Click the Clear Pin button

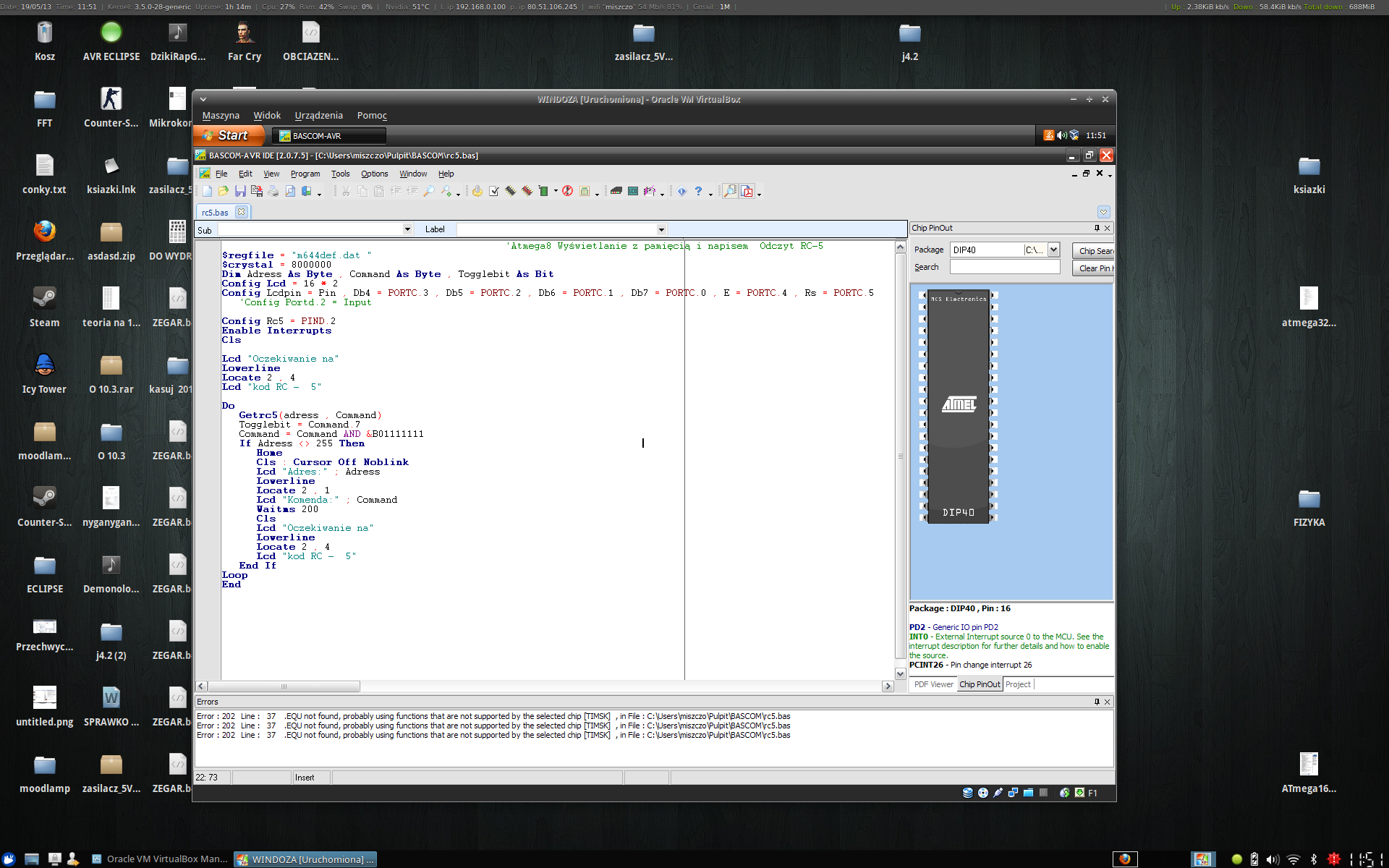[x=1094, y=268]
